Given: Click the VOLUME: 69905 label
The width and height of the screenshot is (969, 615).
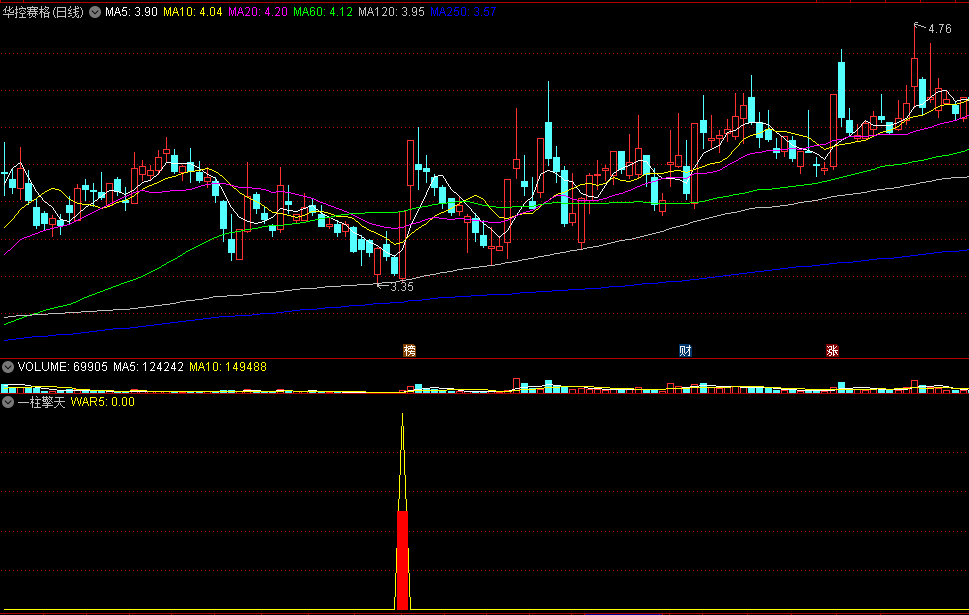Looking at the screenshot, I should pyautogui.click(x=62, y=367).
